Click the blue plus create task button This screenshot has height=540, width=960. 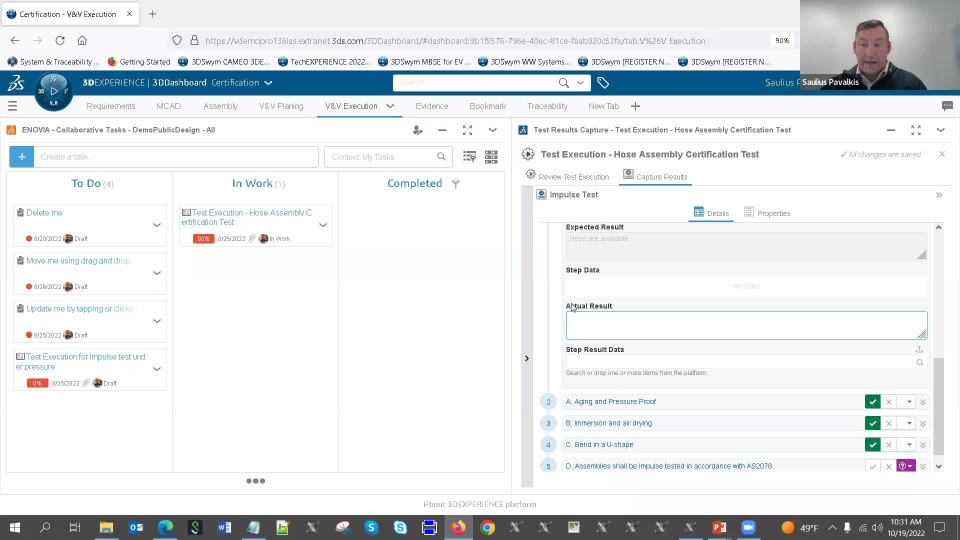[21, 157]
